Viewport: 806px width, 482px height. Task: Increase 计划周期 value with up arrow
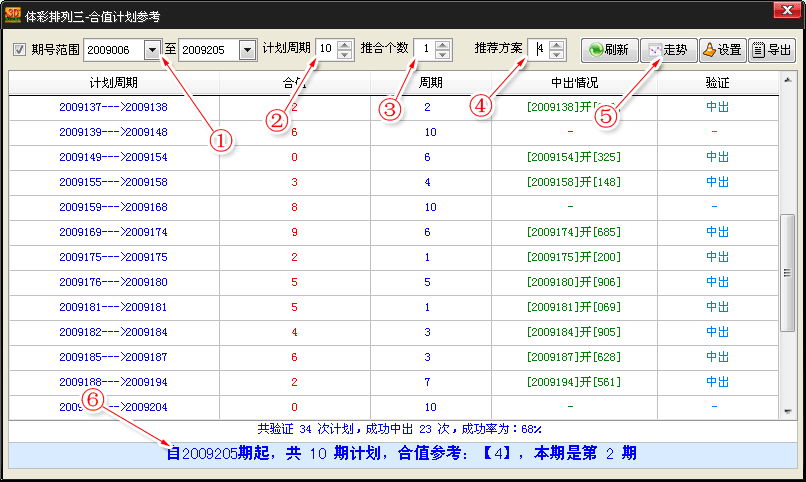click(344, 45)
